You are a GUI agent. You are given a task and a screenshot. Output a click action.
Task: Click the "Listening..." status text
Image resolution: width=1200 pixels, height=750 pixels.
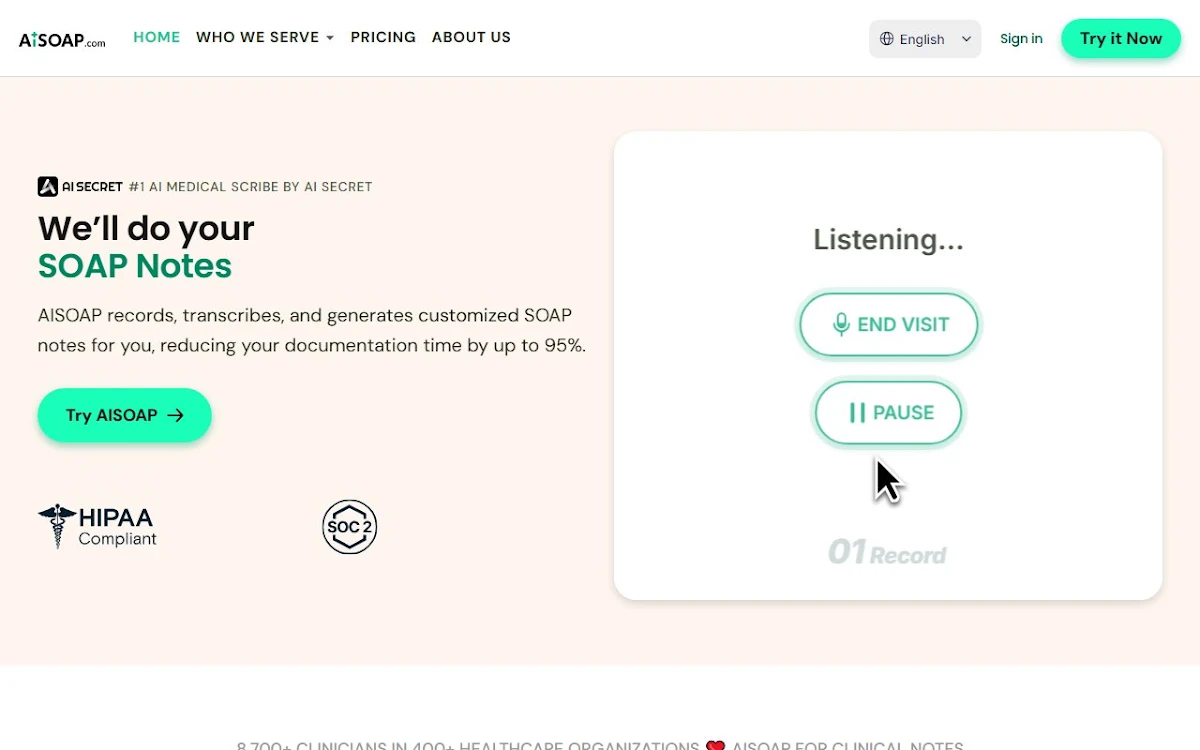889,240
